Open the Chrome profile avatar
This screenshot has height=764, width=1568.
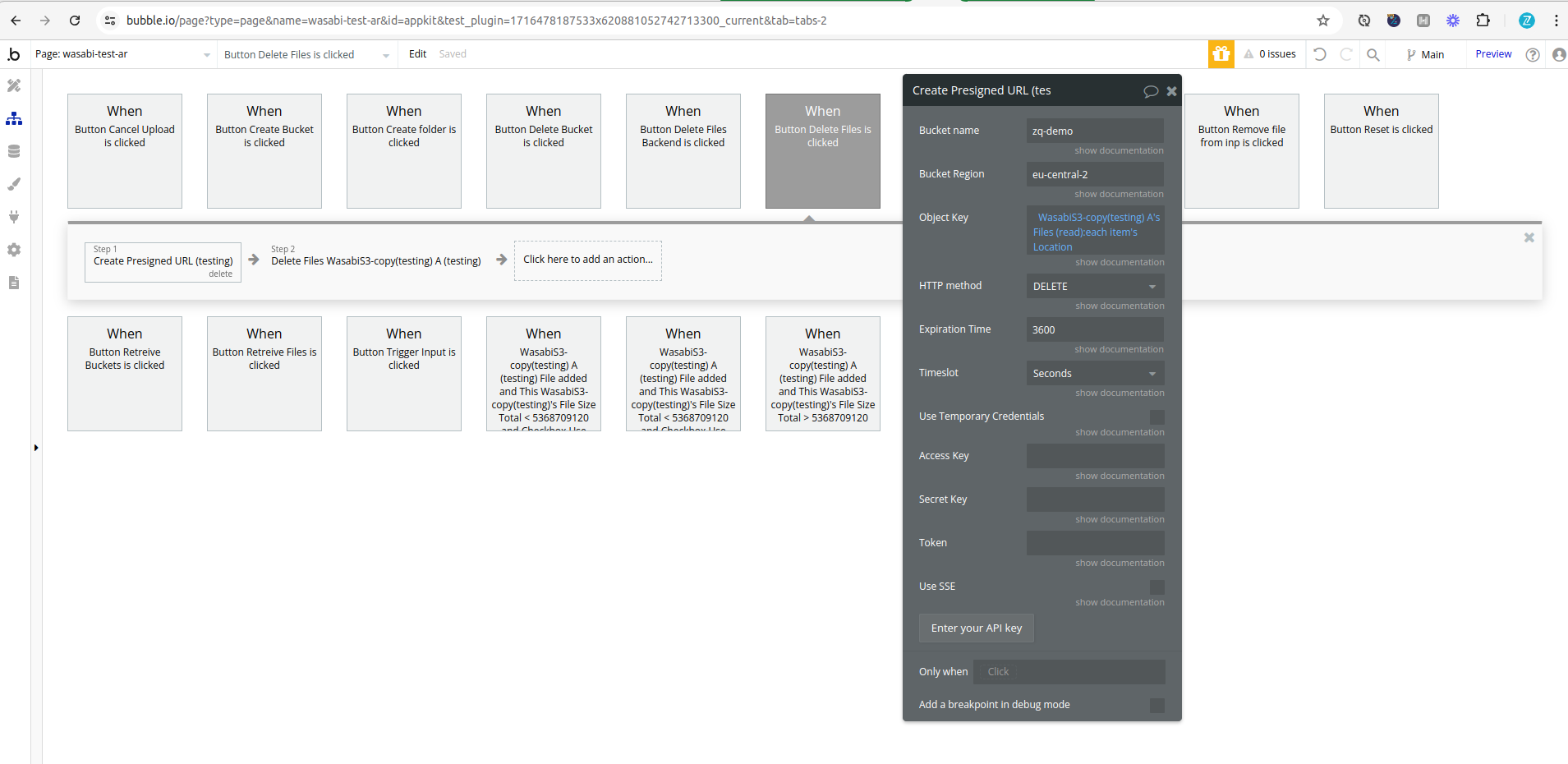click(x=1527, y=21)
